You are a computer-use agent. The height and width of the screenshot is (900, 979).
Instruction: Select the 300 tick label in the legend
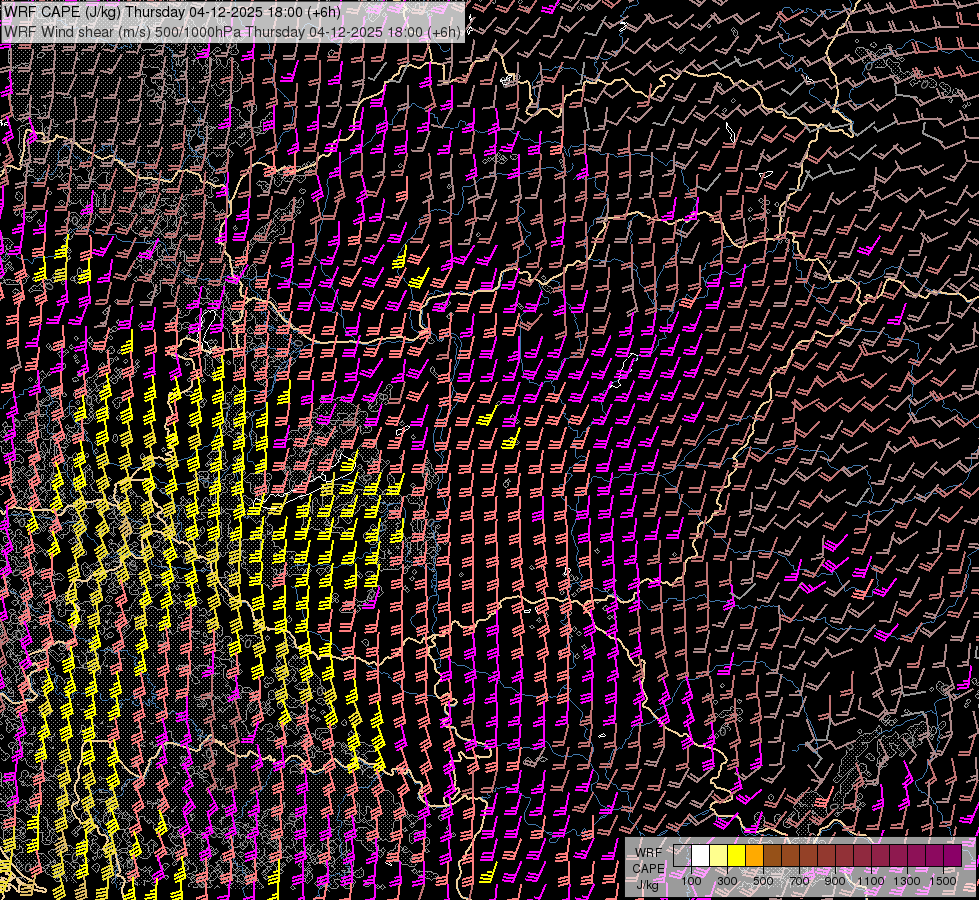click(727, 881)
